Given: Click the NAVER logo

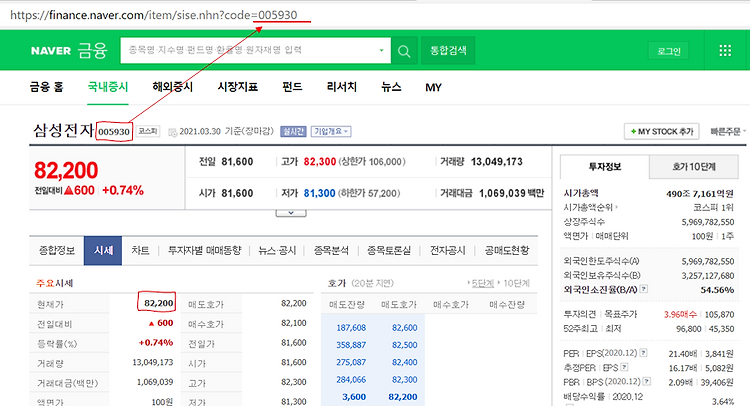Looking at the screenshot, I should point(51,51).
